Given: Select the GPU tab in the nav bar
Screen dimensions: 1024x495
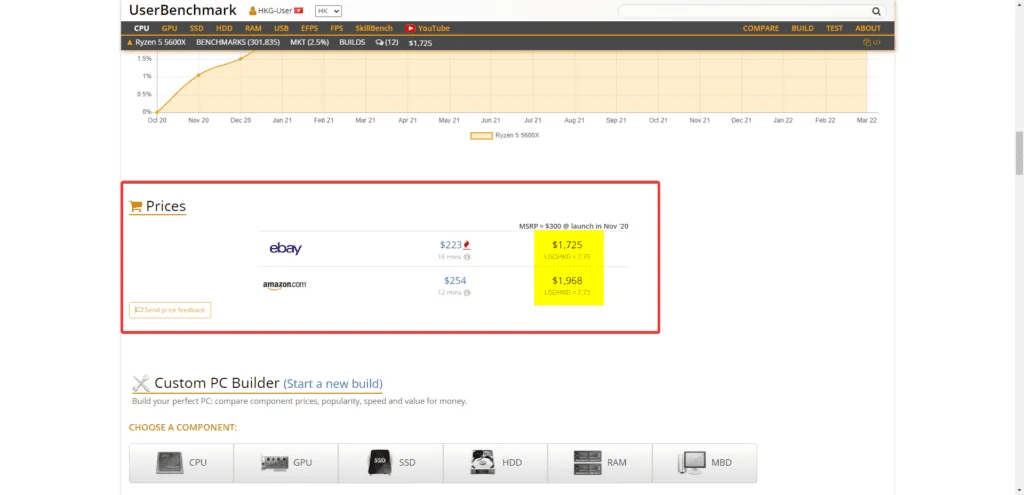Looking at the screenshot, I should [x=169, y=28].
